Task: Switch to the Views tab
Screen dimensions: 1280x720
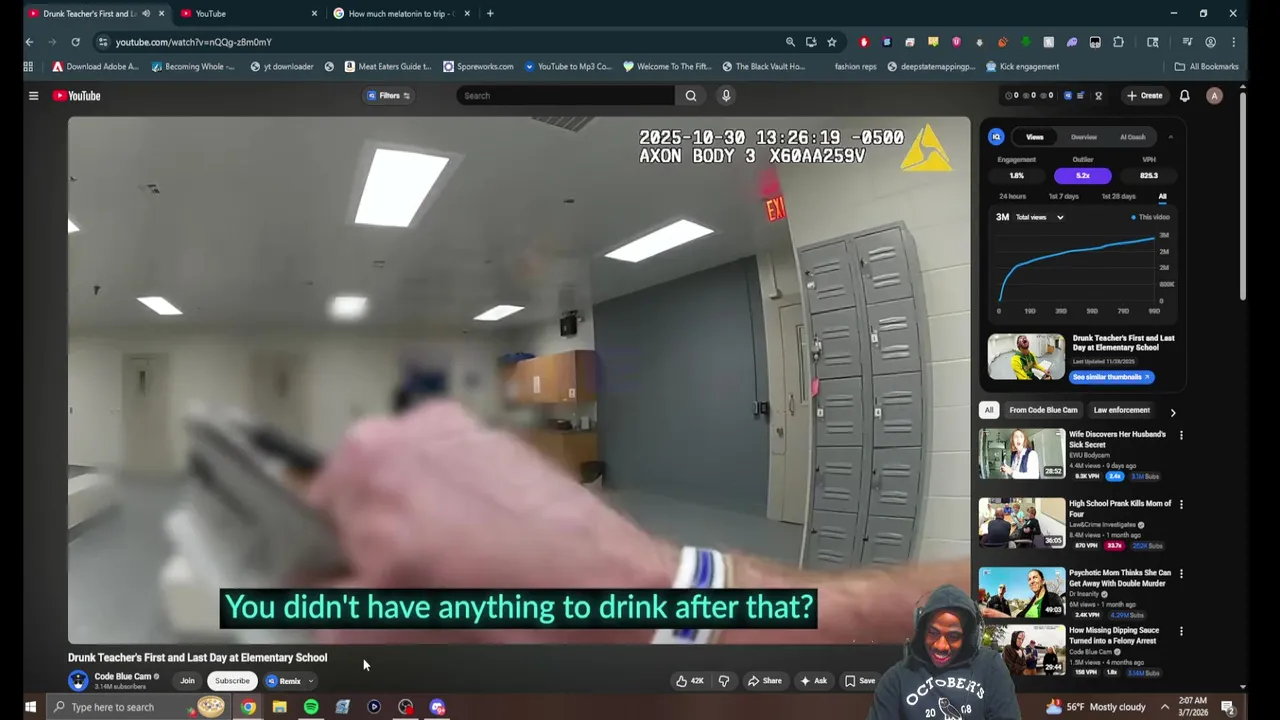Action: click(x=1035, y=137)
